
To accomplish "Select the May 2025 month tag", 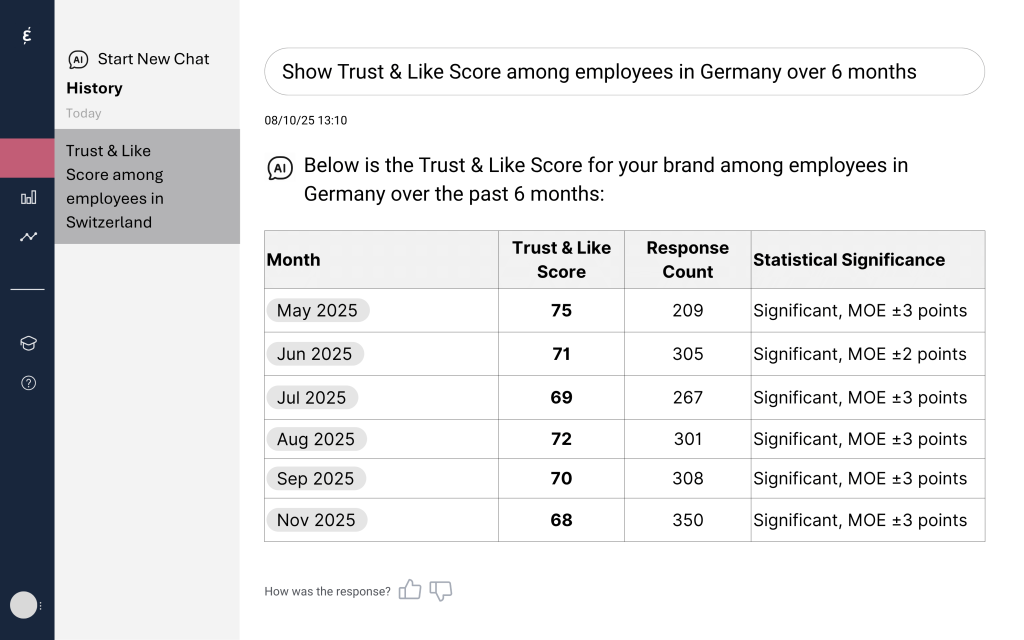I will click(317, 310).
